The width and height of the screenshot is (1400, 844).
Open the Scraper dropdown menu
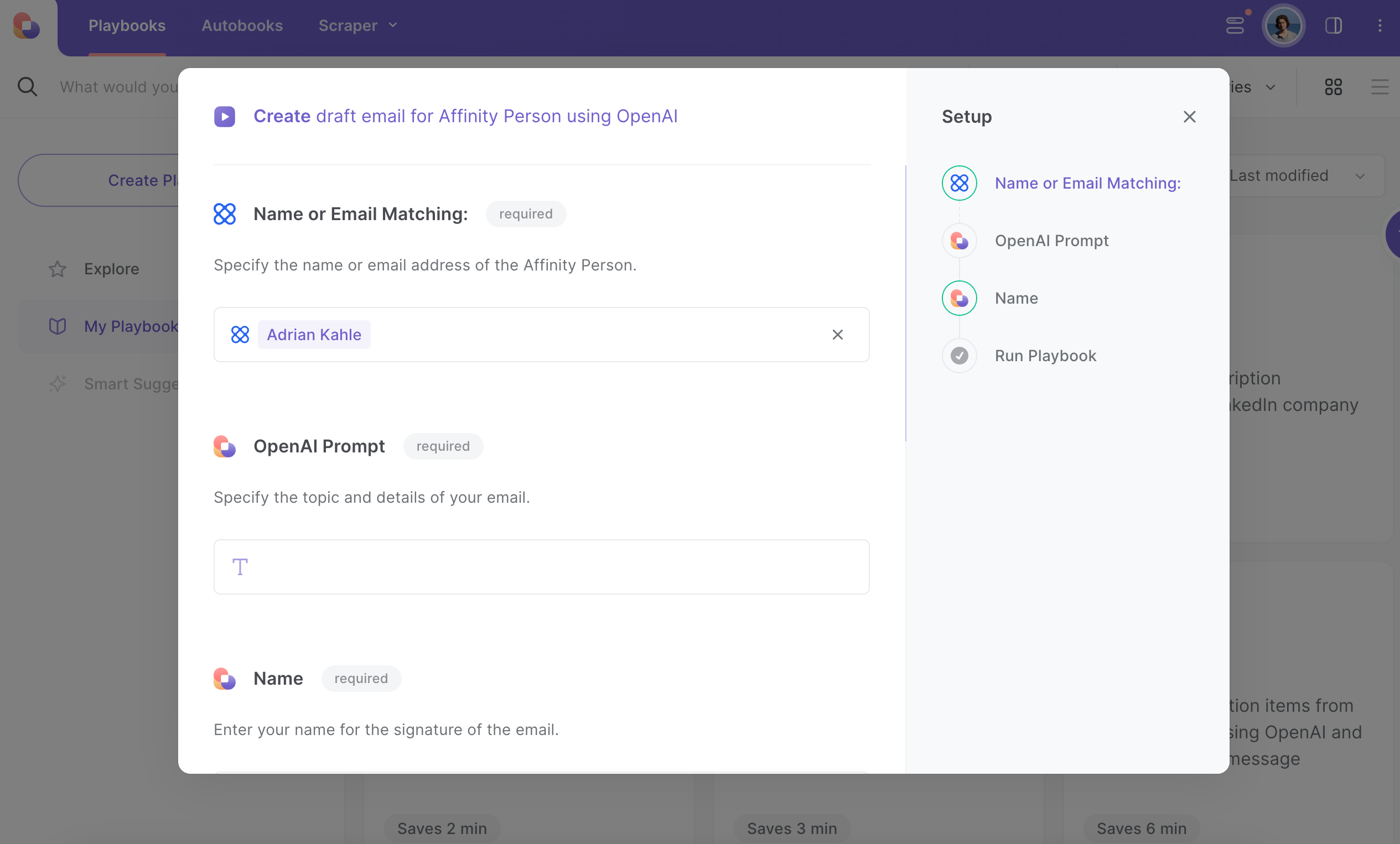357,25
